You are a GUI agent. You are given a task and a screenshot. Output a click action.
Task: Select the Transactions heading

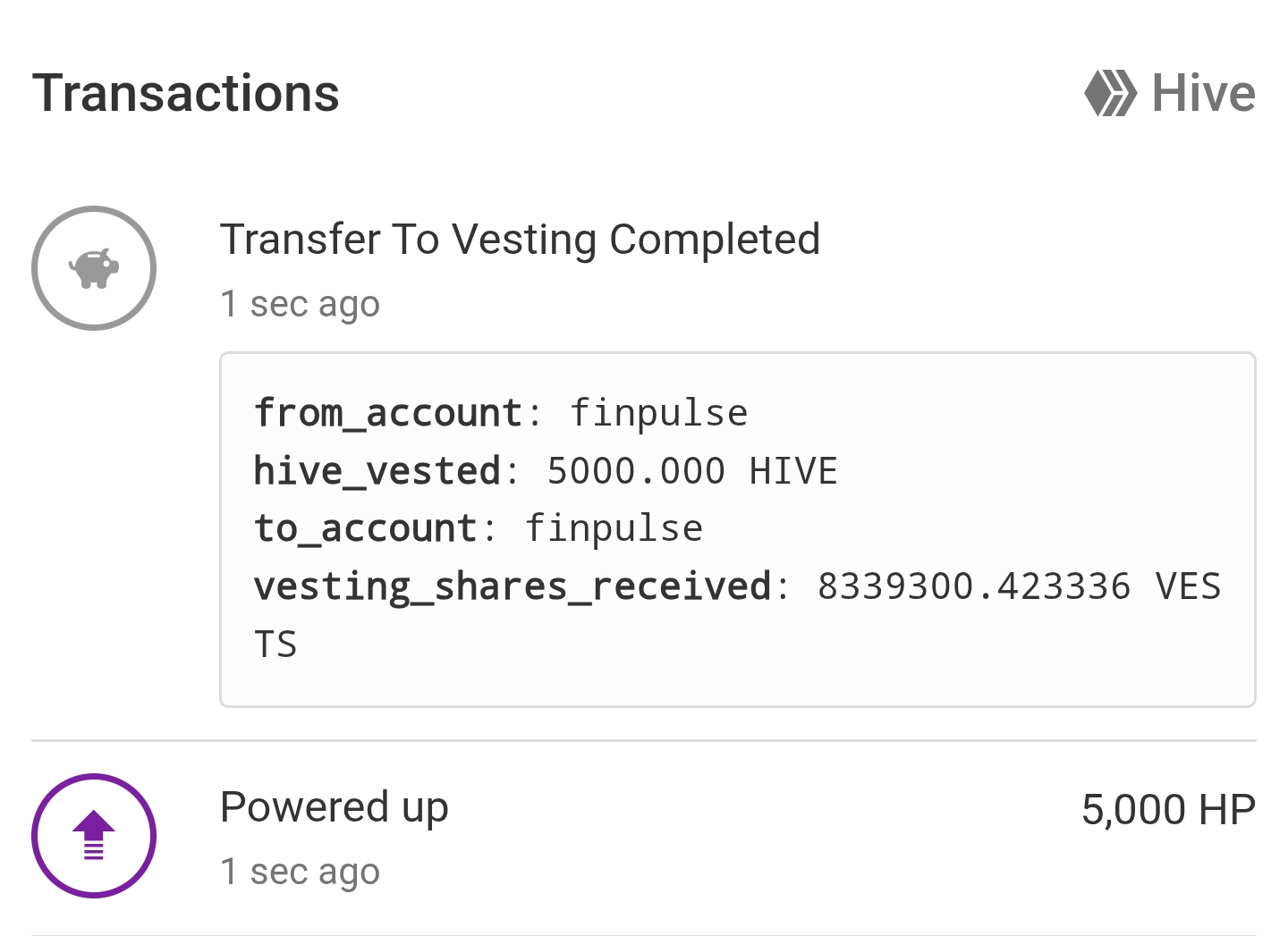tap(186, 93)
